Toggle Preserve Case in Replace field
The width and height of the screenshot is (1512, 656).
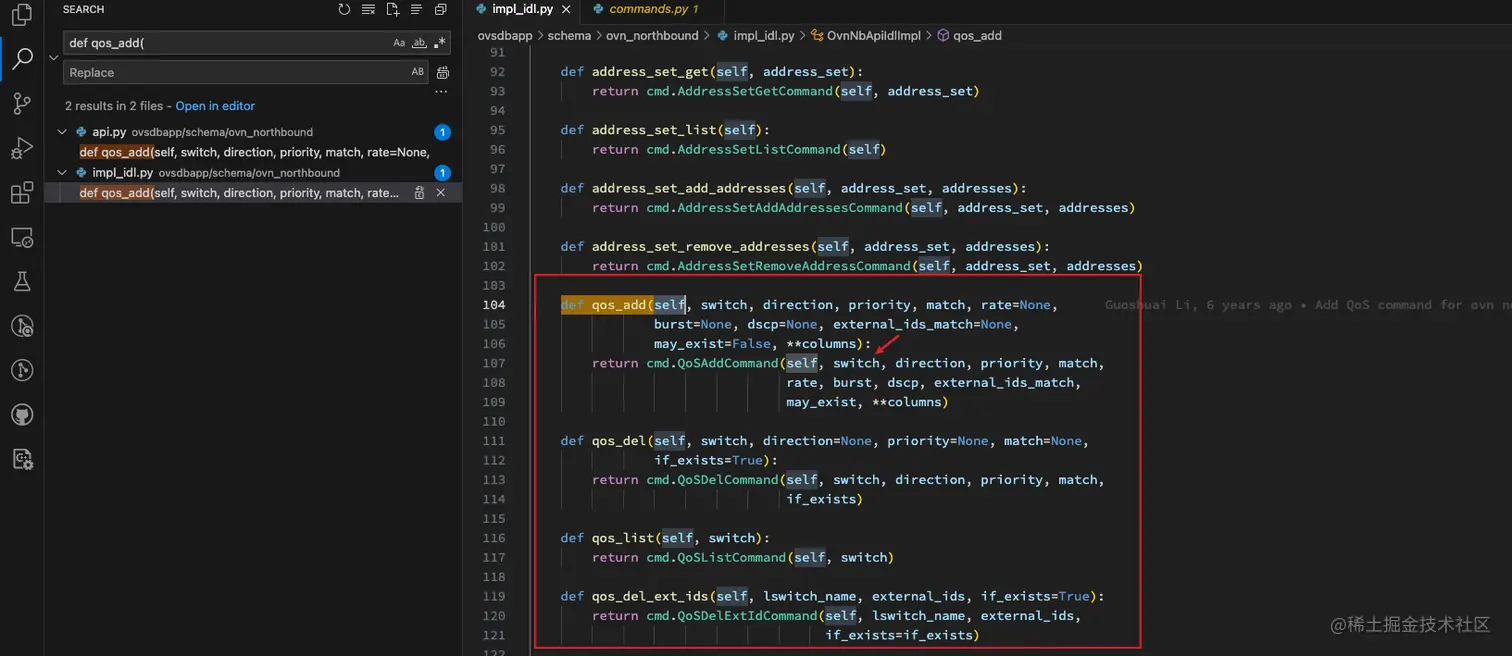coord(417,72)
